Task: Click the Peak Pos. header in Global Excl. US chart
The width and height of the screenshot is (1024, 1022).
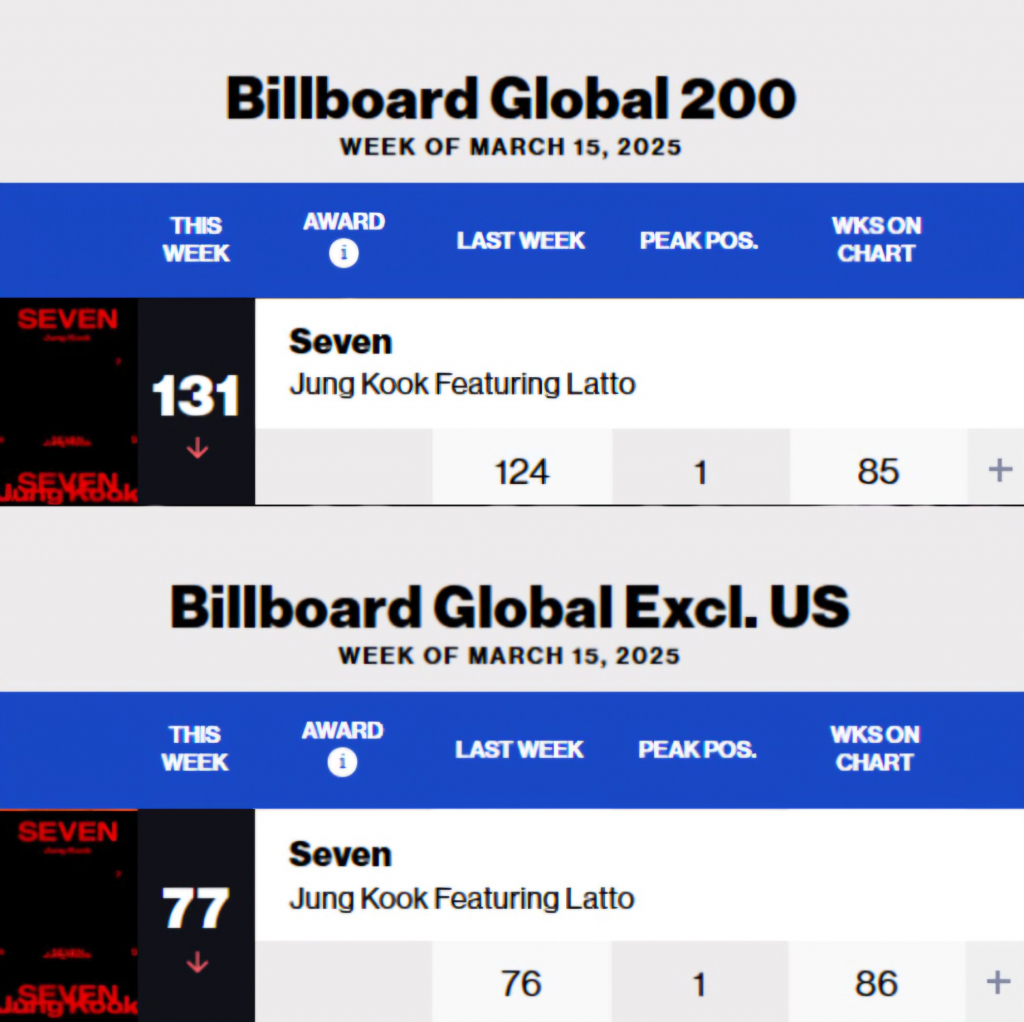Action: pyautogui.click(x=697, y=750)
